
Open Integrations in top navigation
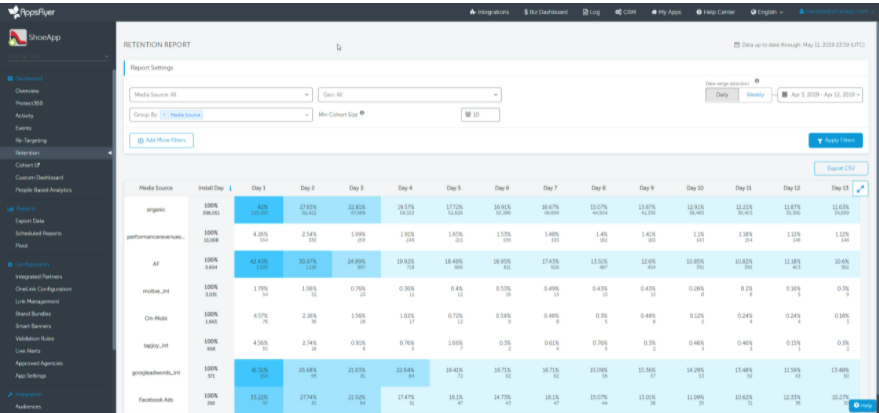tap(489, 12)
